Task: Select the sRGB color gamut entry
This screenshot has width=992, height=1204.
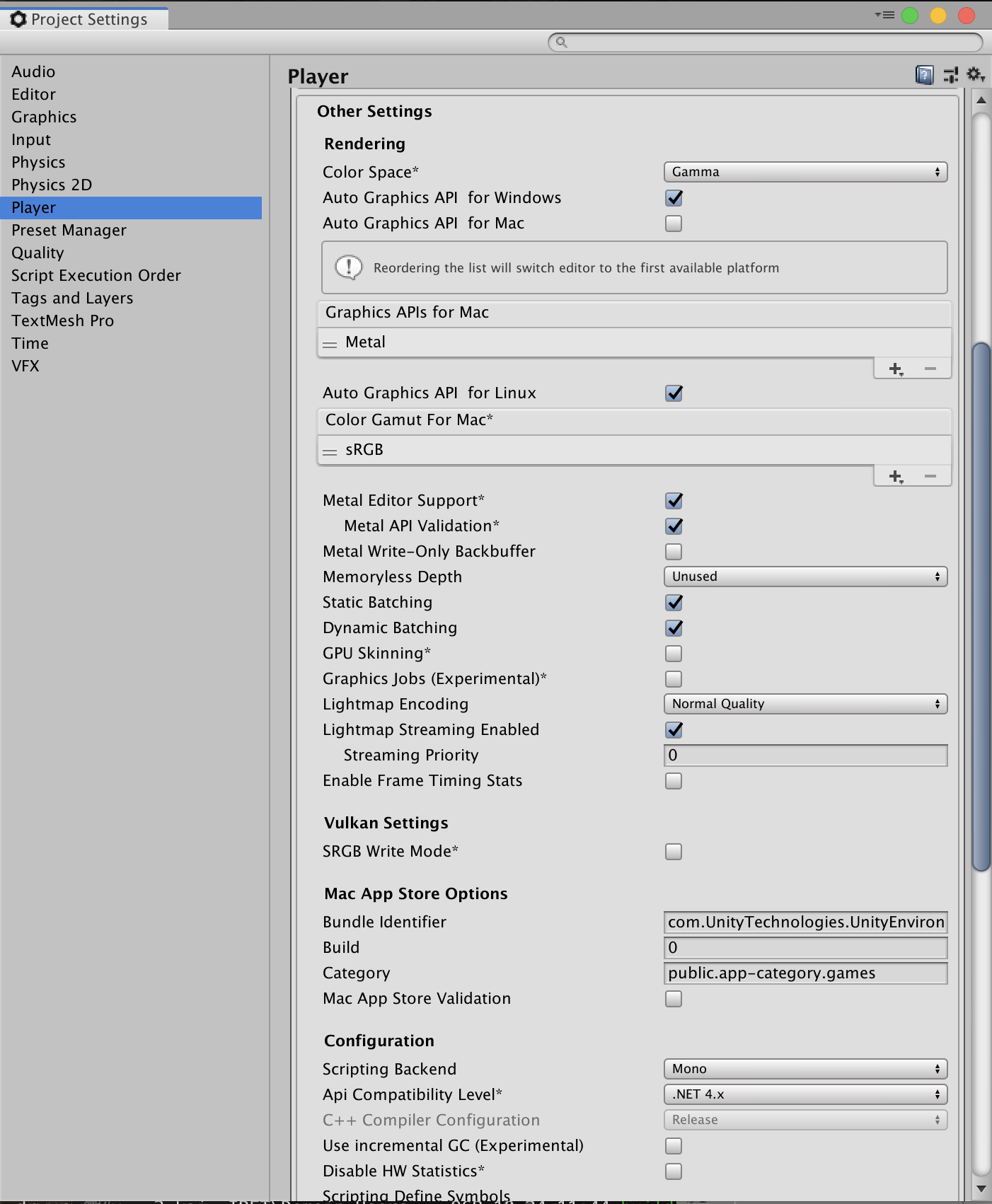Action: point(634,450)
